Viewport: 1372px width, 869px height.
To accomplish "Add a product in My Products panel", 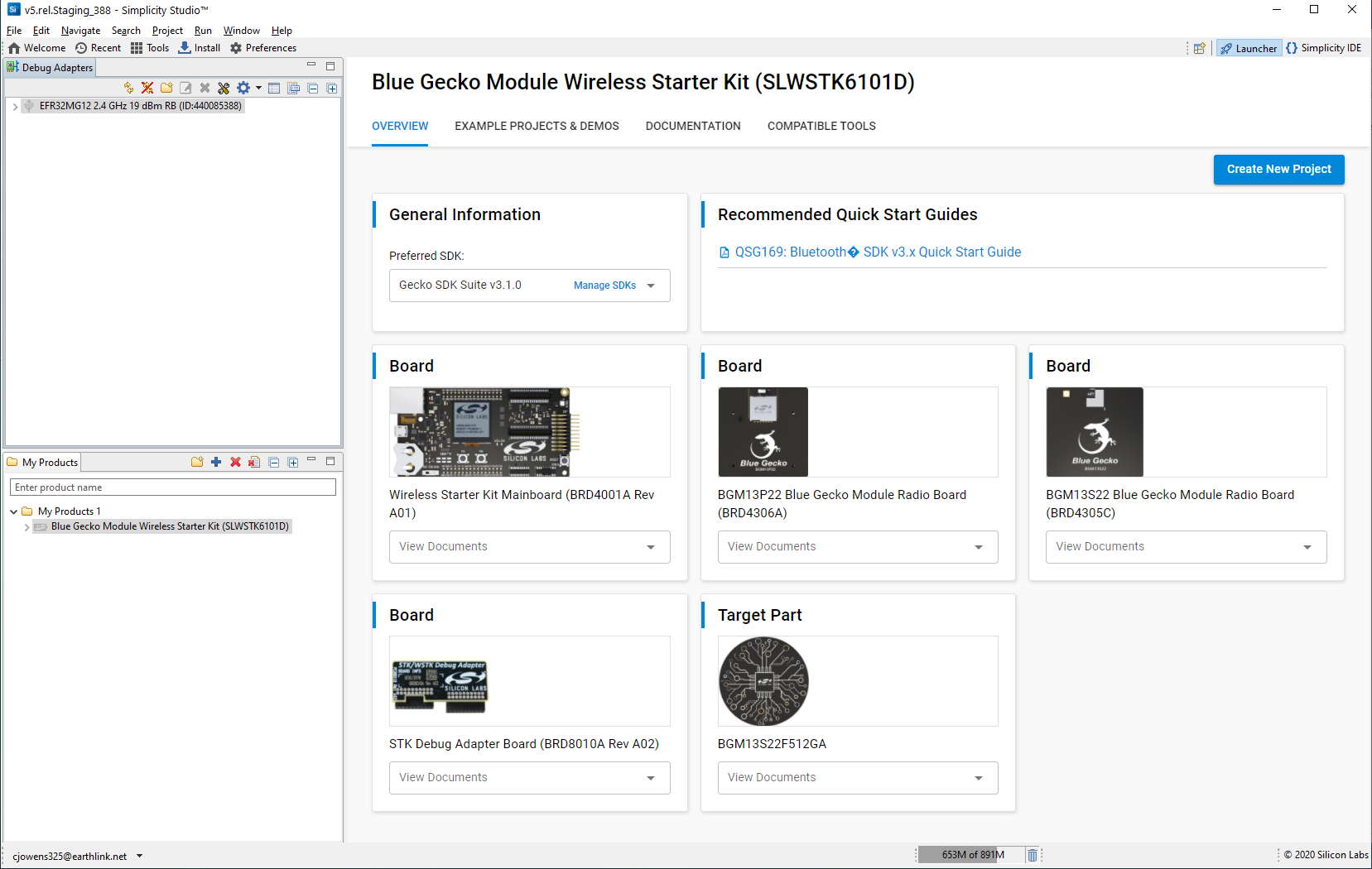I will [x=216, y=462].
